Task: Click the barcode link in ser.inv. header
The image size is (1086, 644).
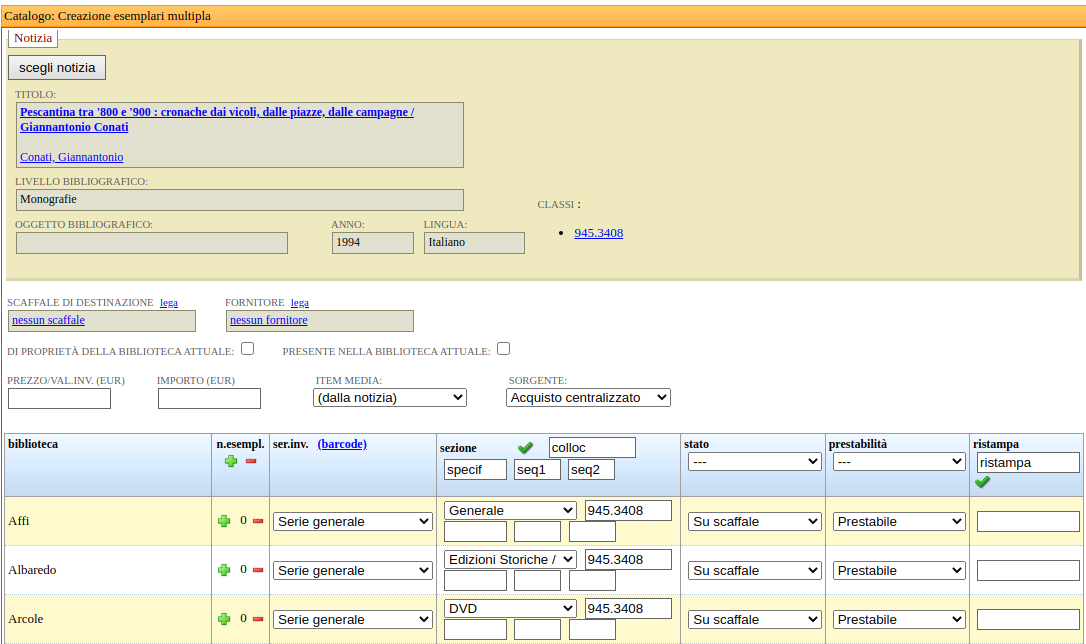Action: (342, 444)
